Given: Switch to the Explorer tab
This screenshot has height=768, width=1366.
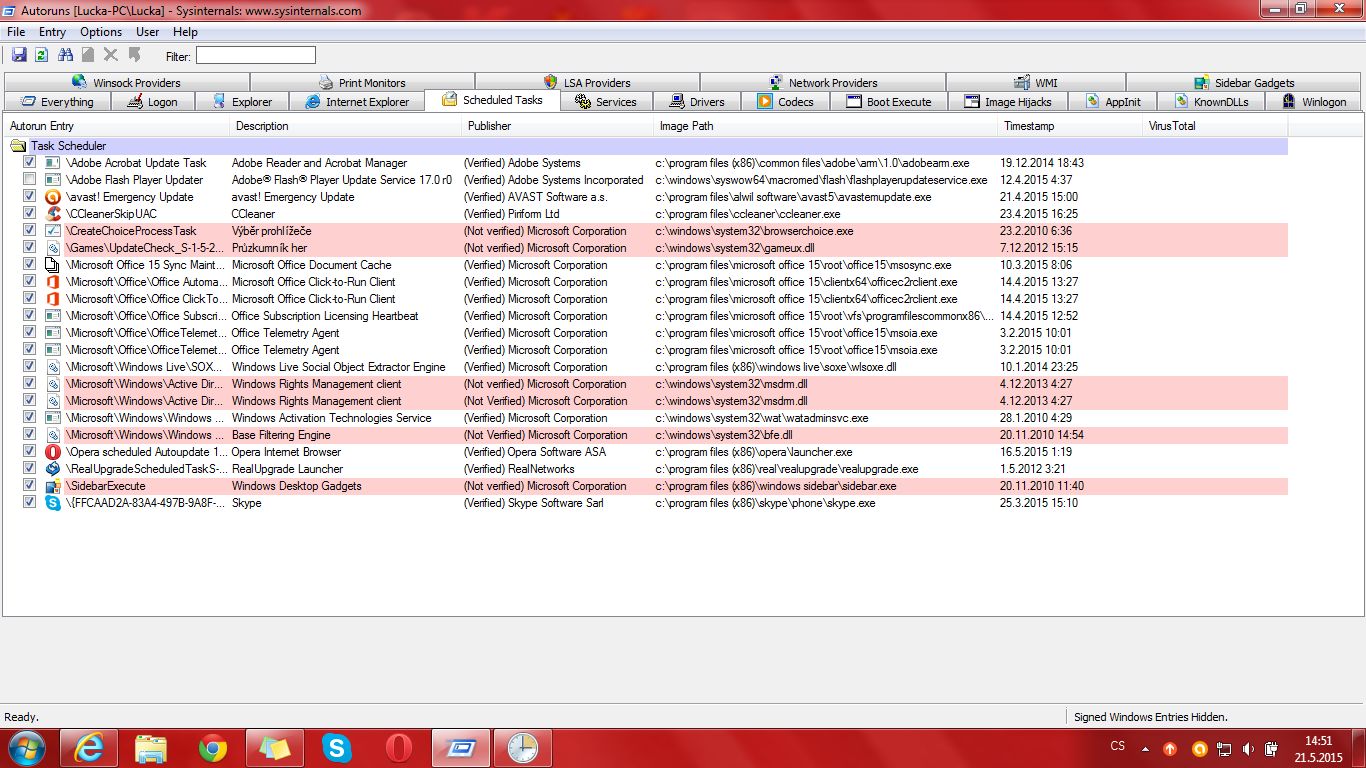Looking at the screenshot, I should 242,102.
